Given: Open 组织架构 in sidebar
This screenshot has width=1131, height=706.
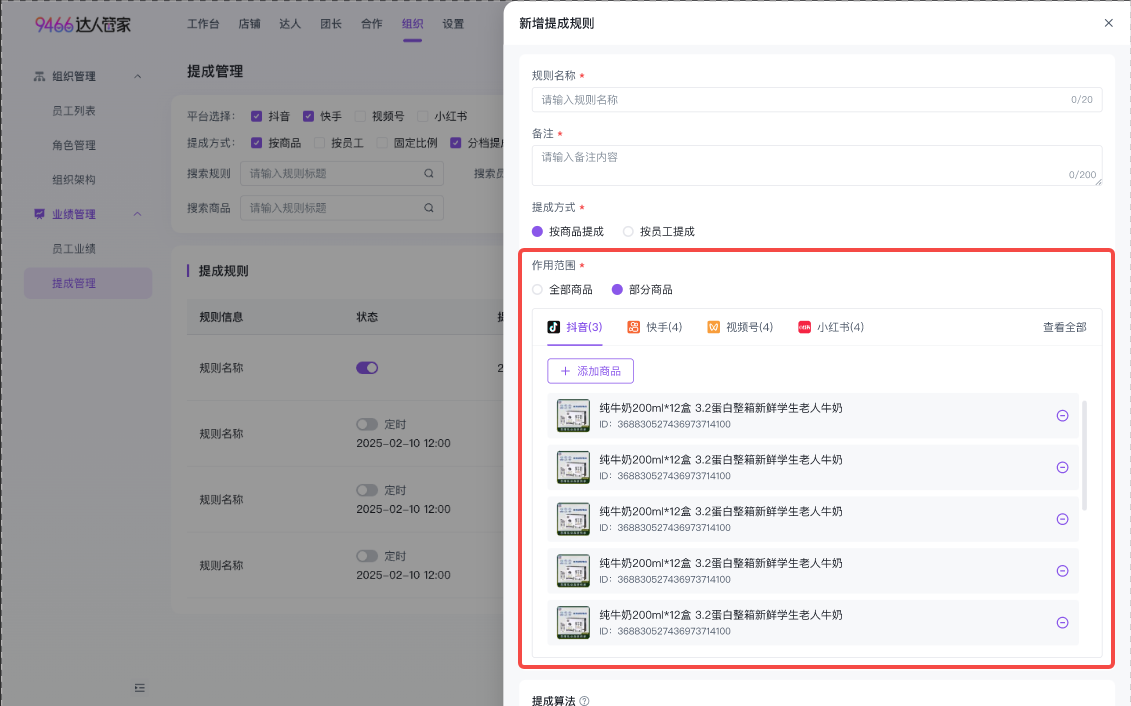Looking at the screenshot, I should point(74,180).
